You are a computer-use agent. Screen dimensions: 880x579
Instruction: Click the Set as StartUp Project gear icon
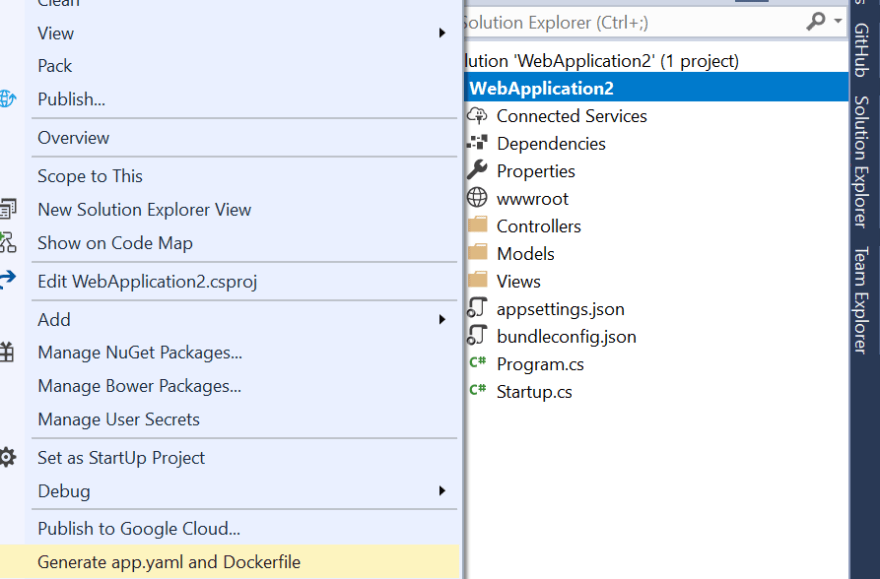pyautogui.click(x=7, y=458)
